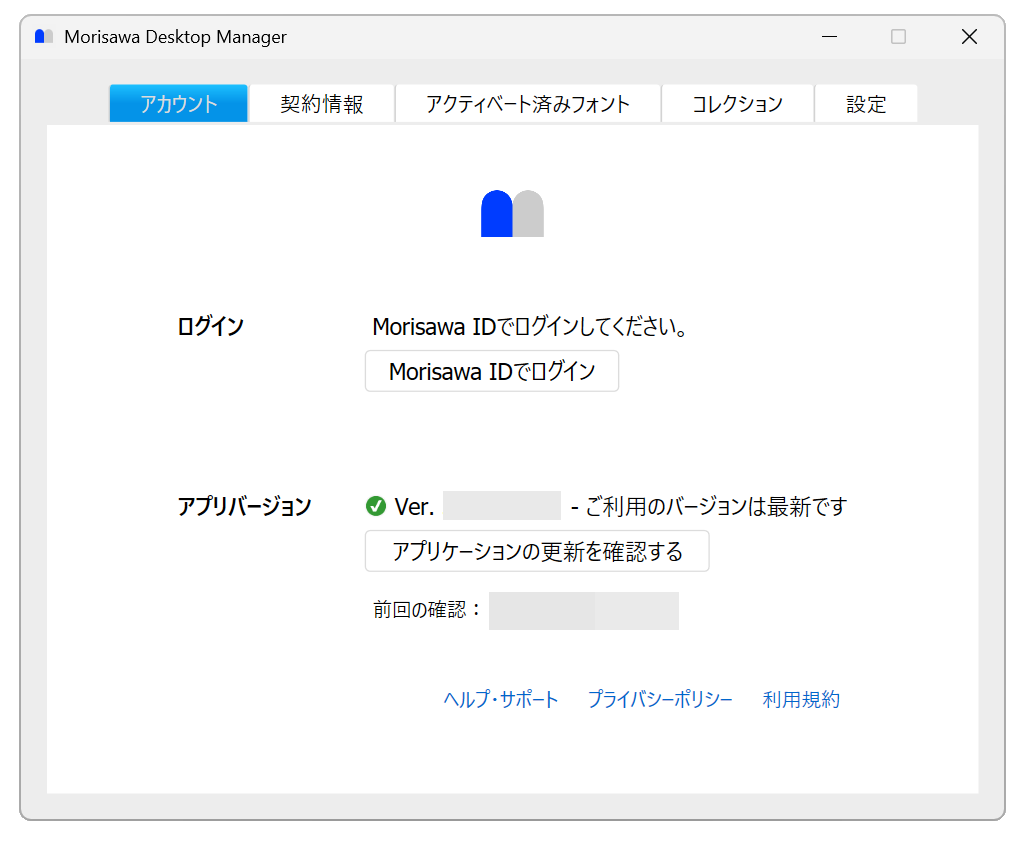Viewport: 1022px width, 842px height.
Task: Click アプリケーションの更新を確認する button
Action: coord(537,551)
